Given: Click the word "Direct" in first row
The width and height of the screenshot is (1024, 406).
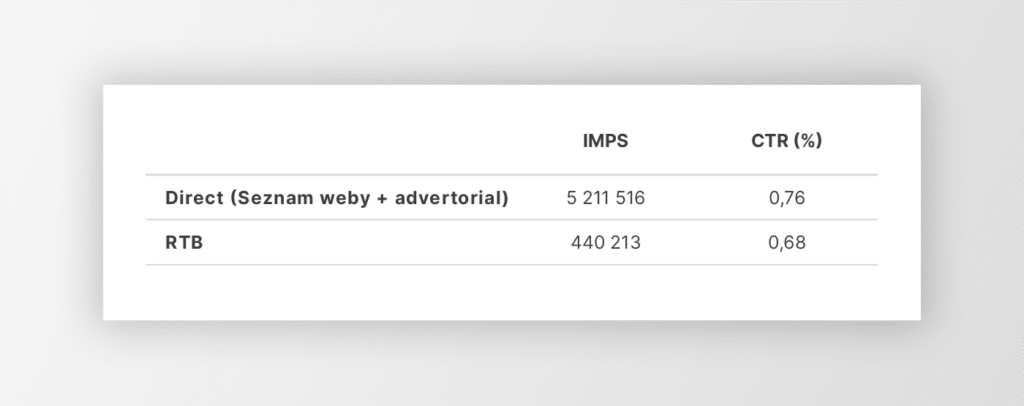Looking at the screenshot, I should tap(194, 198).
